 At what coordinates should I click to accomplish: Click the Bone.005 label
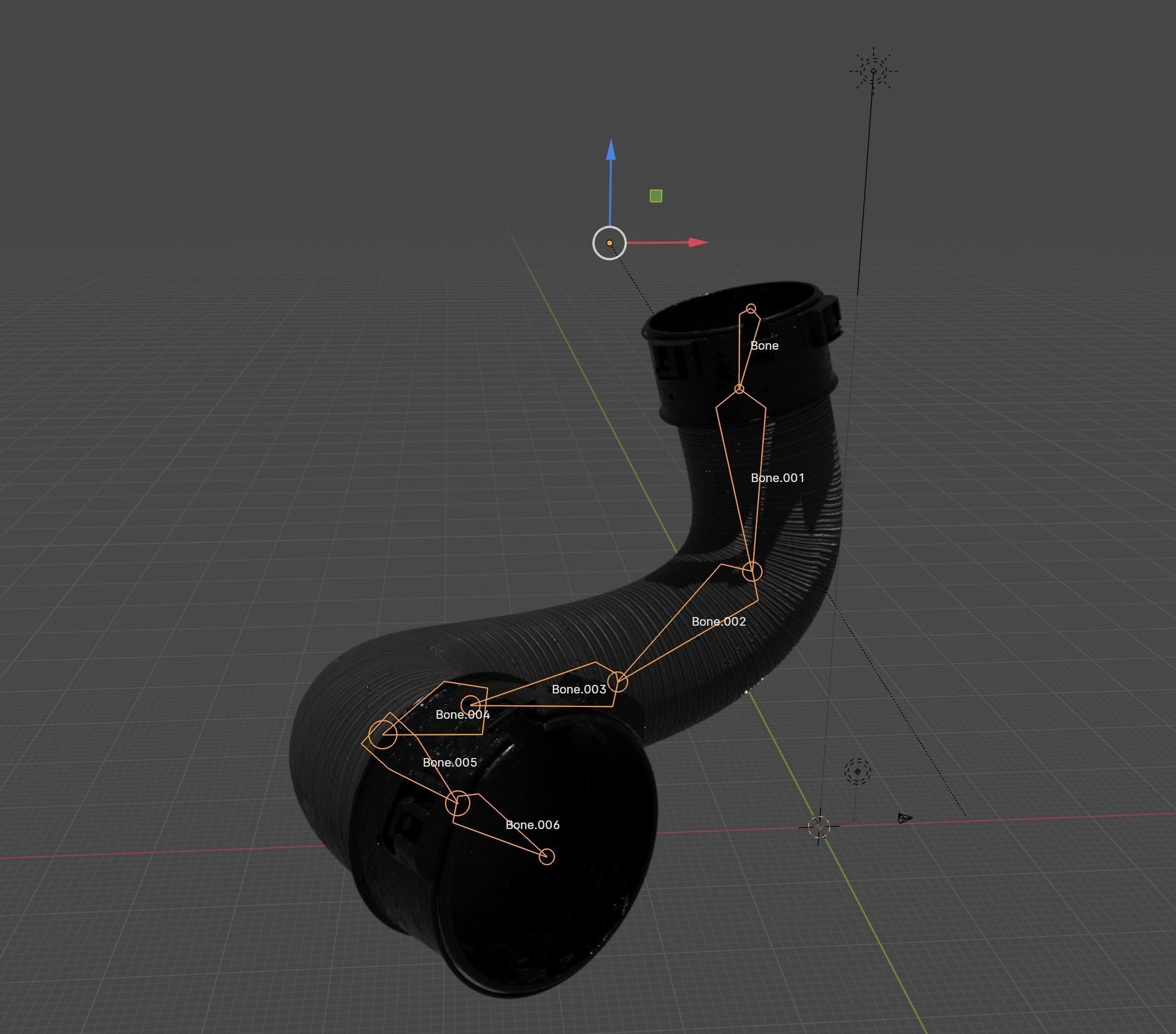click(449, 762)
